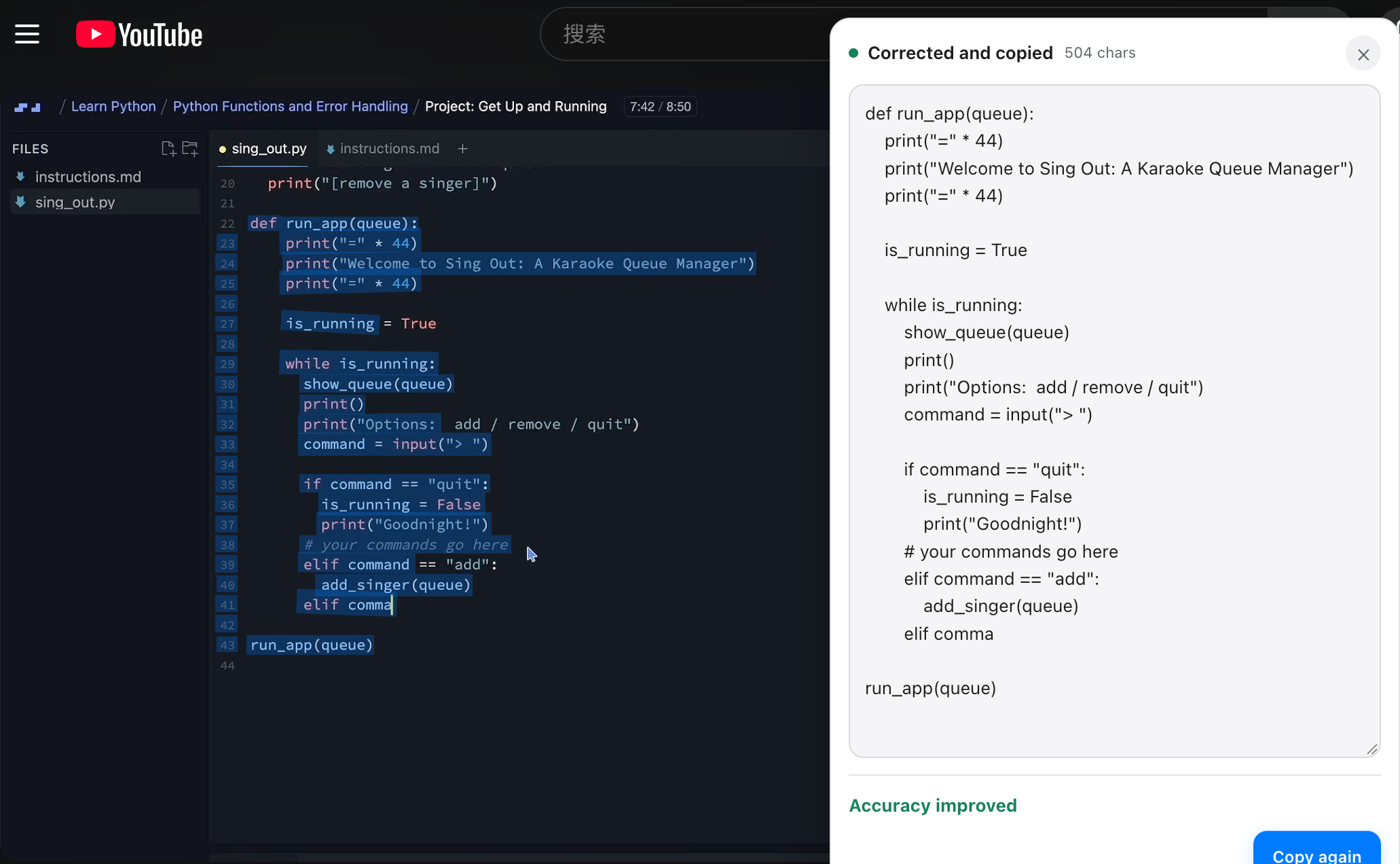Screen dimensions: 1400x864
Task: Click run_app(queue) call on editor line 43
Action: pos(312,645)
